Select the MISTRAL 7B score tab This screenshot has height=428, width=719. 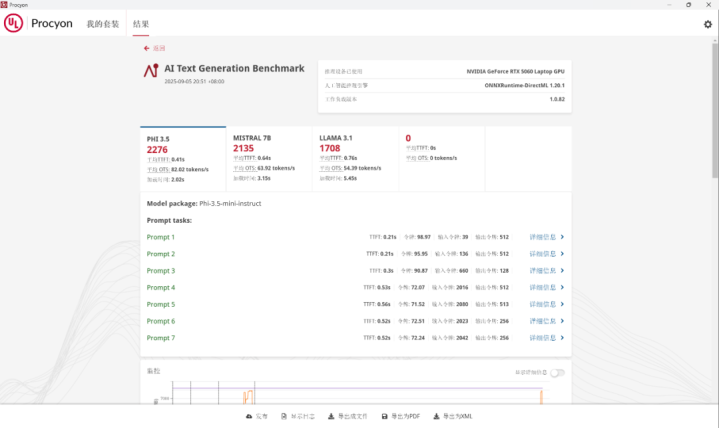click(269, 159)
